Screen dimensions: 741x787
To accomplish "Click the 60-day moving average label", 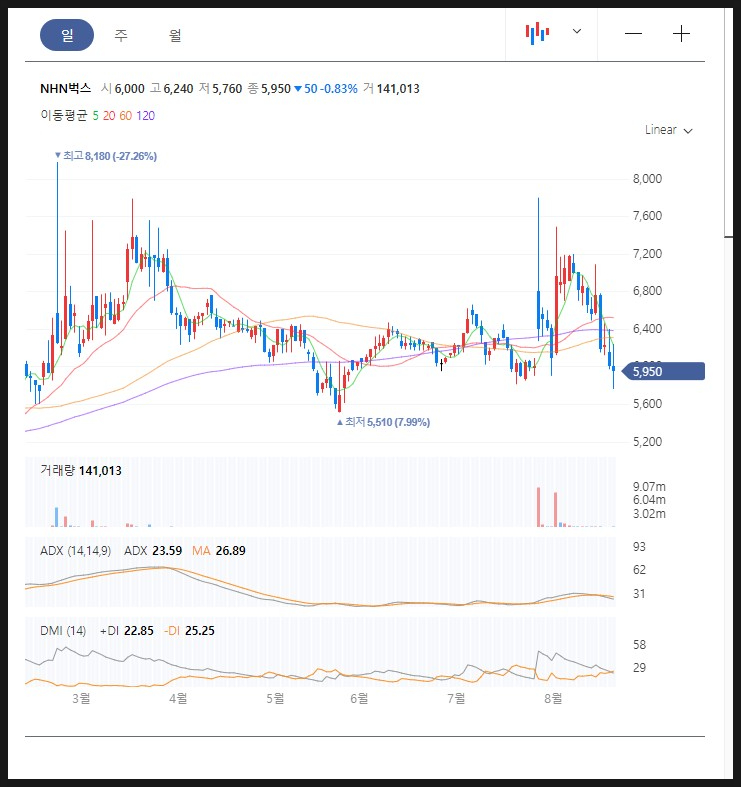I will 126,116.
